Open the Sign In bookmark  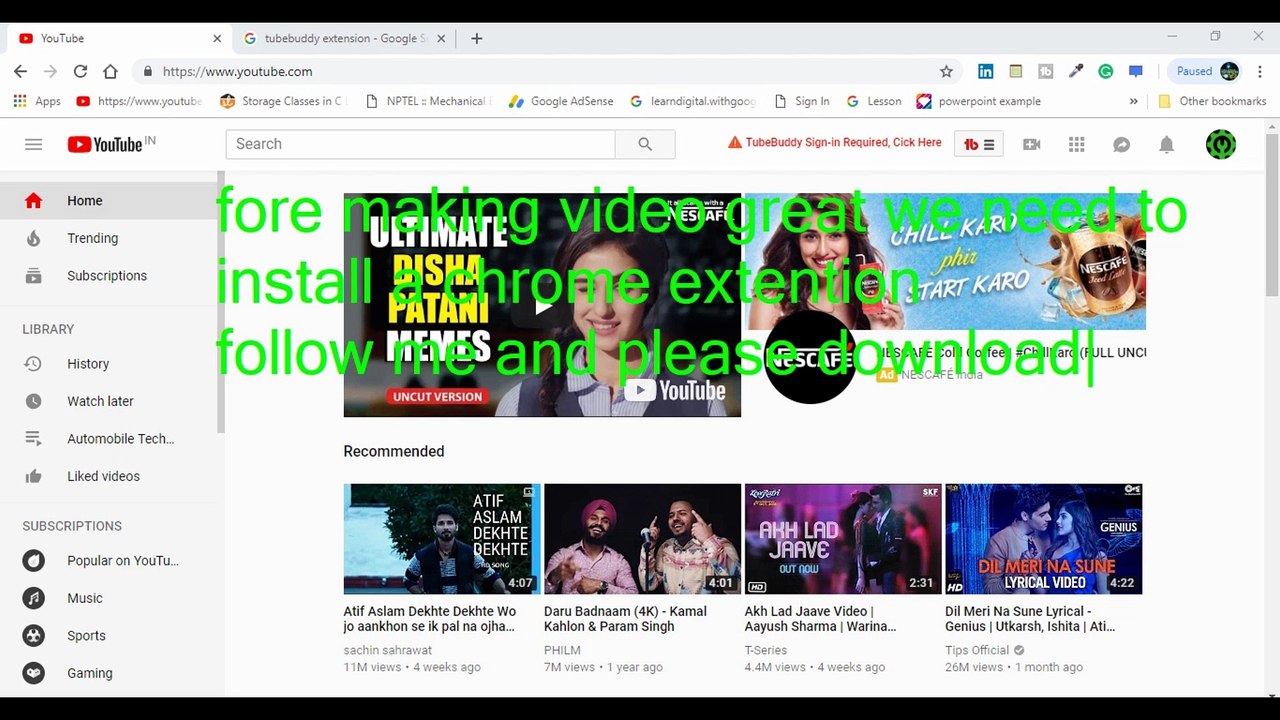[x=802, y=101]
